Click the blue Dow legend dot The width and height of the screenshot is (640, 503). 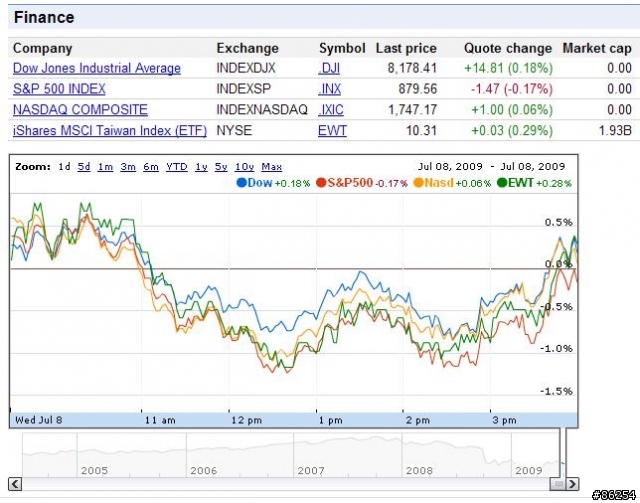pyautogui.click(x=242, y=183)
